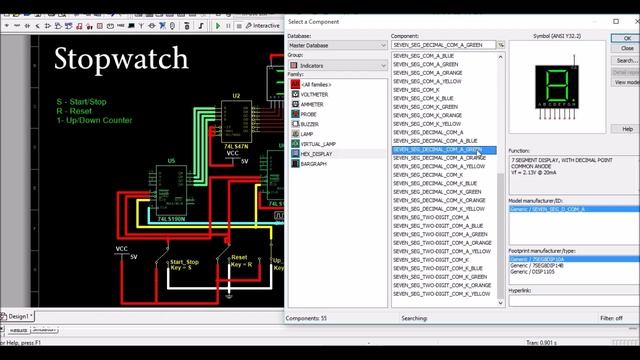Click the Place Basic resistor icon
The image size is (640, 360).
click(x=17, y=26)
